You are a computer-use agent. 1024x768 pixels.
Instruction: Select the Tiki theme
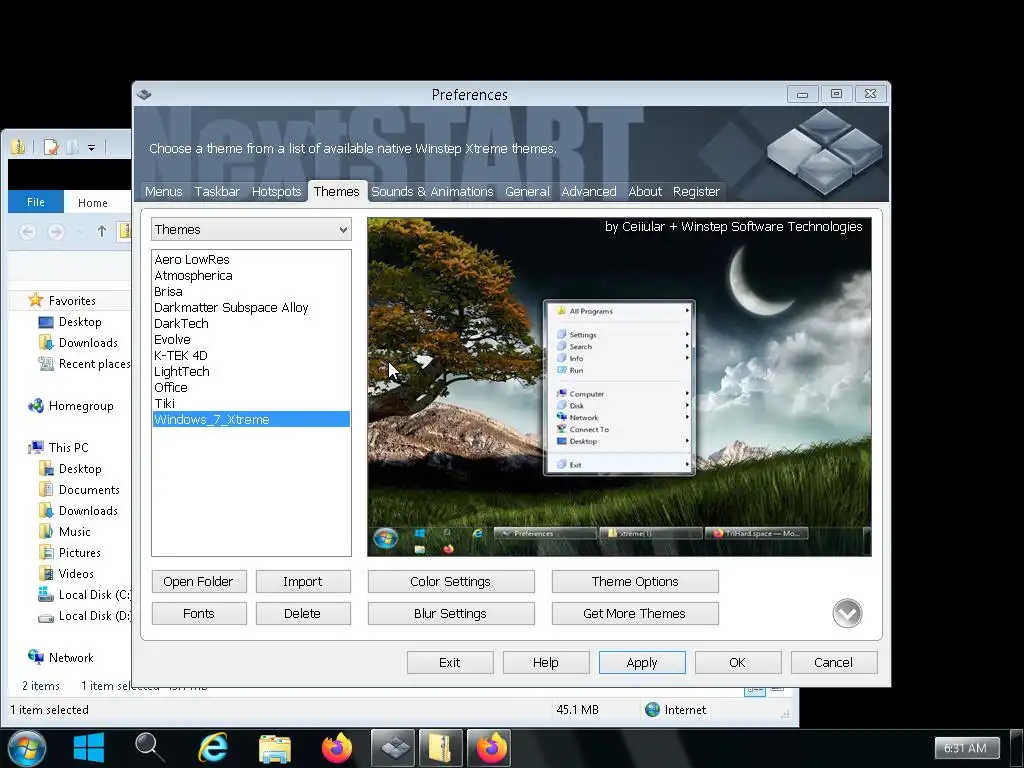pyautogui.click(x=251, y=404)
